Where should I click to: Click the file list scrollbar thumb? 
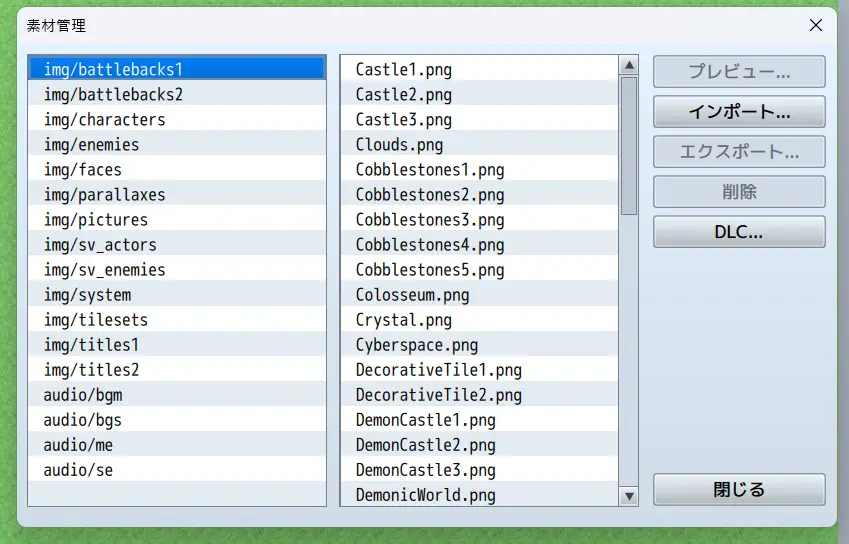[x=629, y=145]
